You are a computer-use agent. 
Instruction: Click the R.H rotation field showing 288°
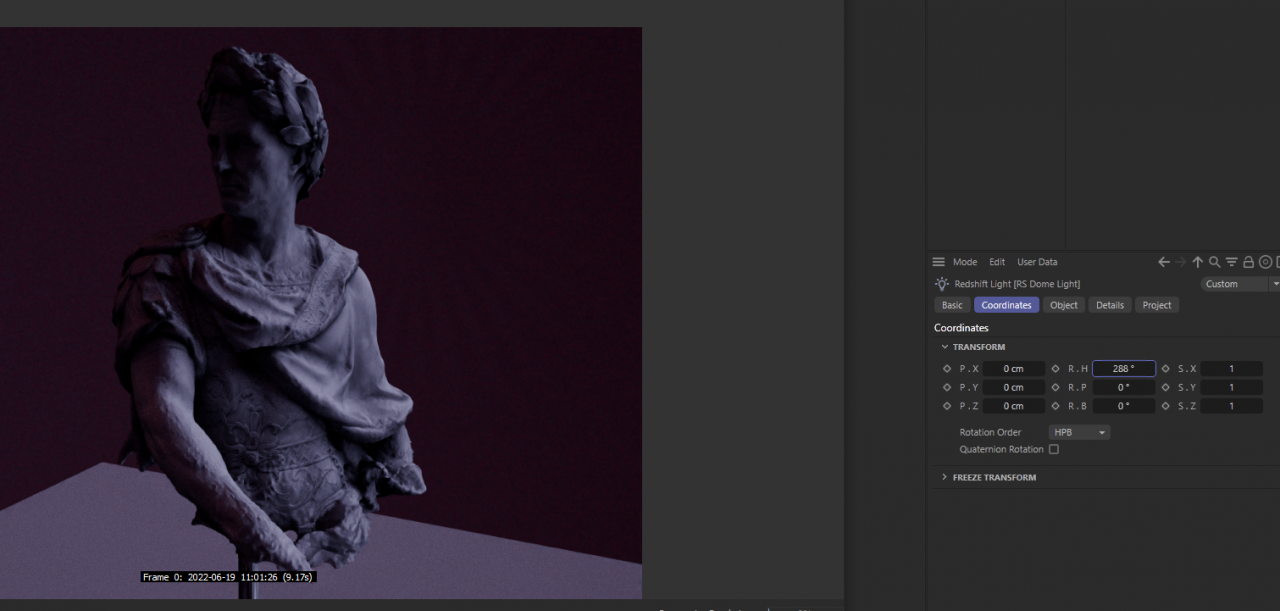(1124, 369)
